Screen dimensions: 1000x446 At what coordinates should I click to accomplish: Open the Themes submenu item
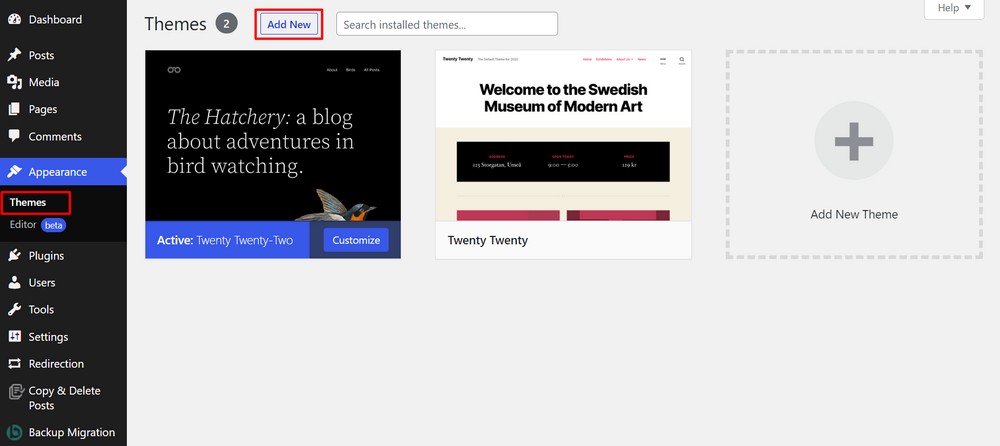(x=28, y=202)
